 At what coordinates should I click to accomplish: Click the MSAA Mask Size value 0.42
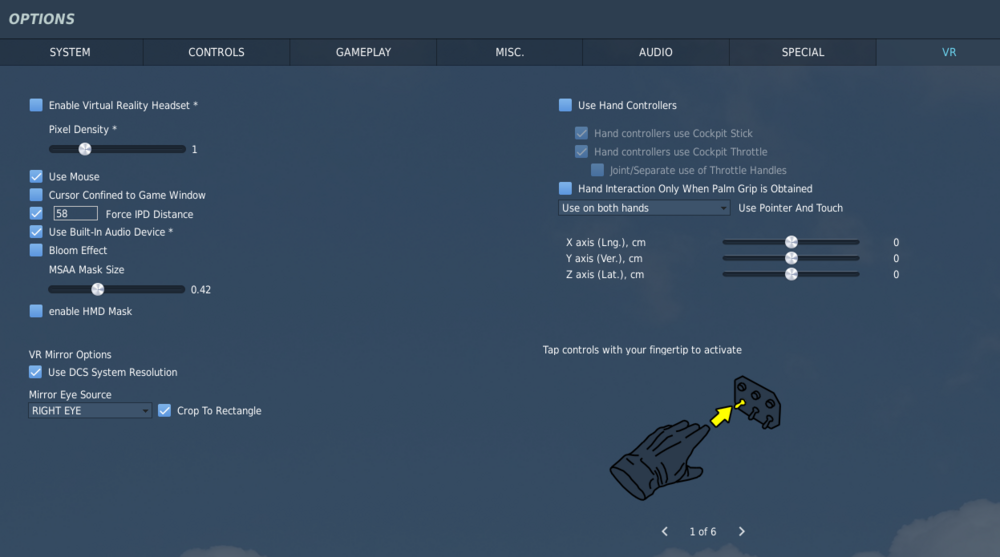tap(201, 290)
